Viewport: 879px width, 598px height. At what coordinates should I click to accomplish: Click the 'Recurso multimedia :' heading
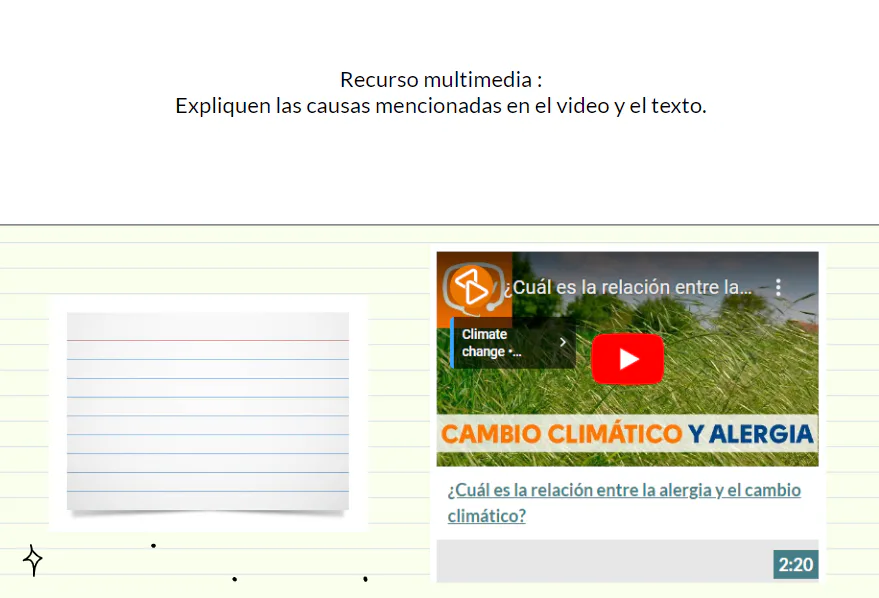point(440,80)
